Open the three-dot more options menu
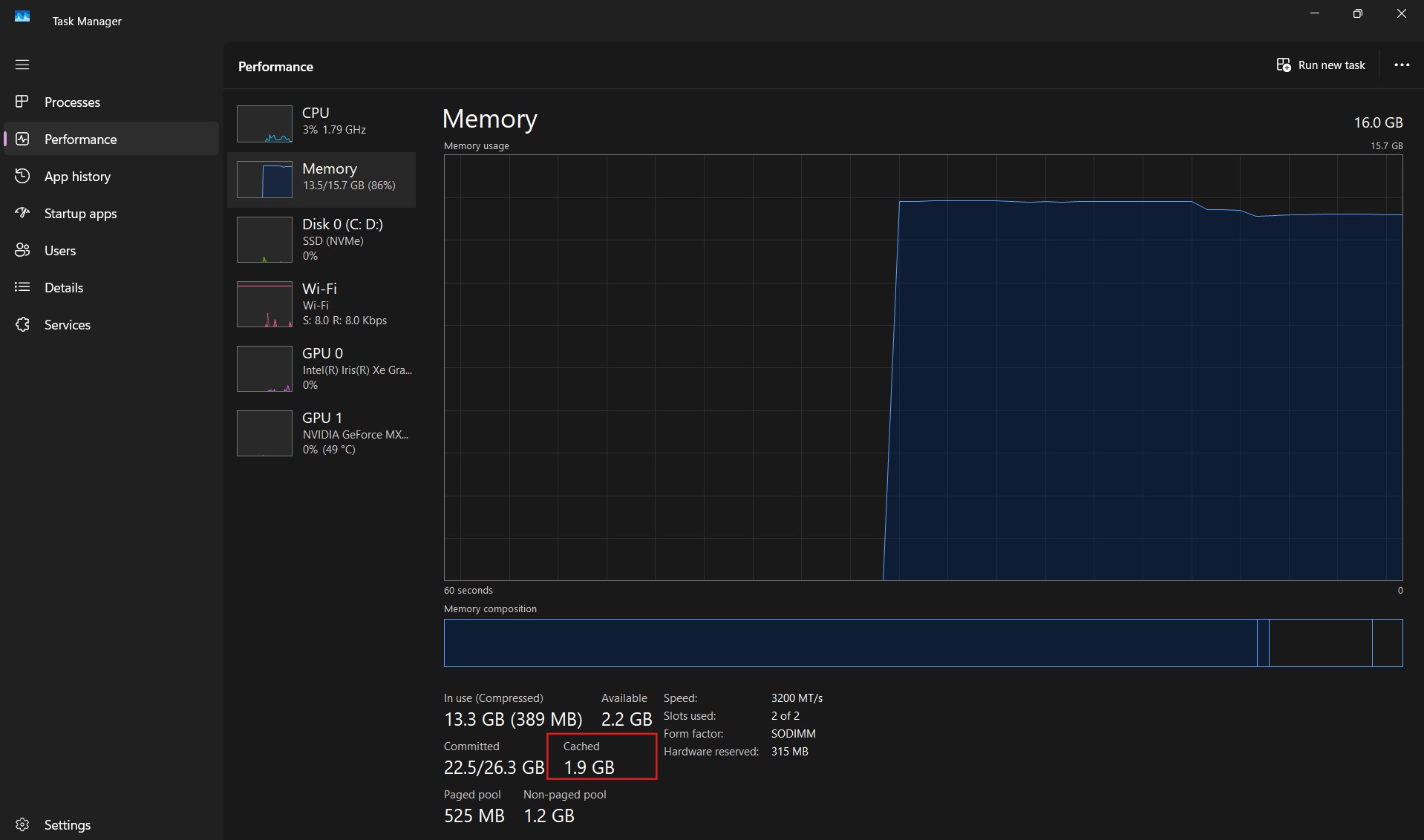This screenshot has height=840, width=1424. 1401,65
